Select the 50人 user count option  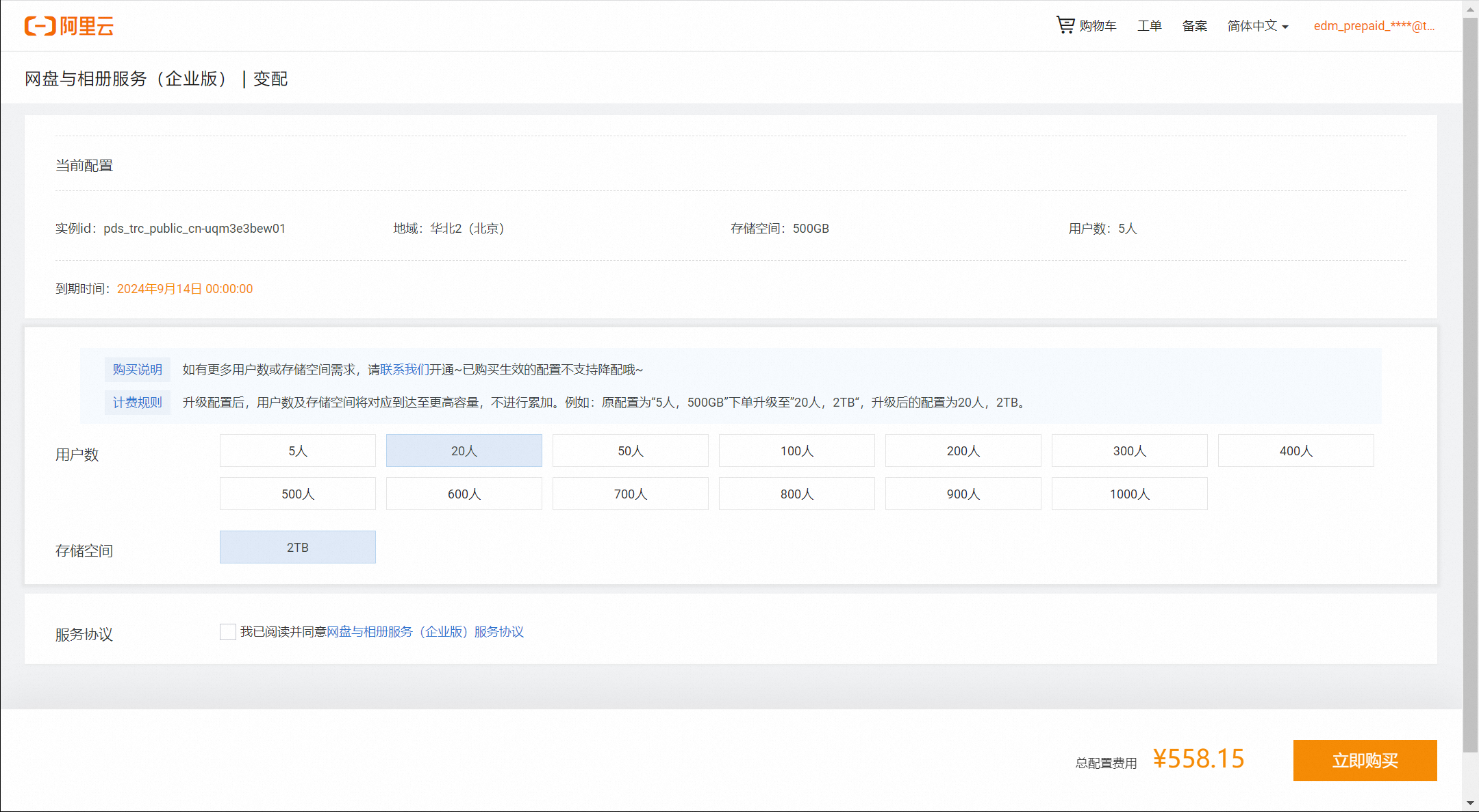(x=630, y=451)
